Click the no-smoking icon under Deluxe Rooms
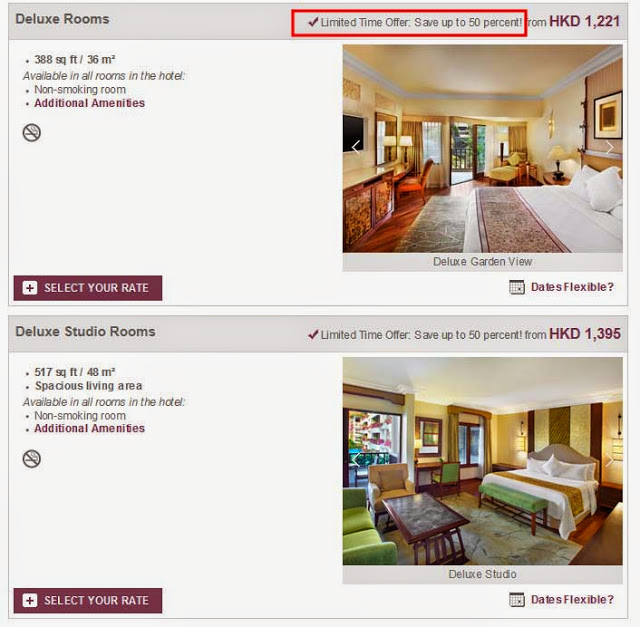 [x=31, y=133]
